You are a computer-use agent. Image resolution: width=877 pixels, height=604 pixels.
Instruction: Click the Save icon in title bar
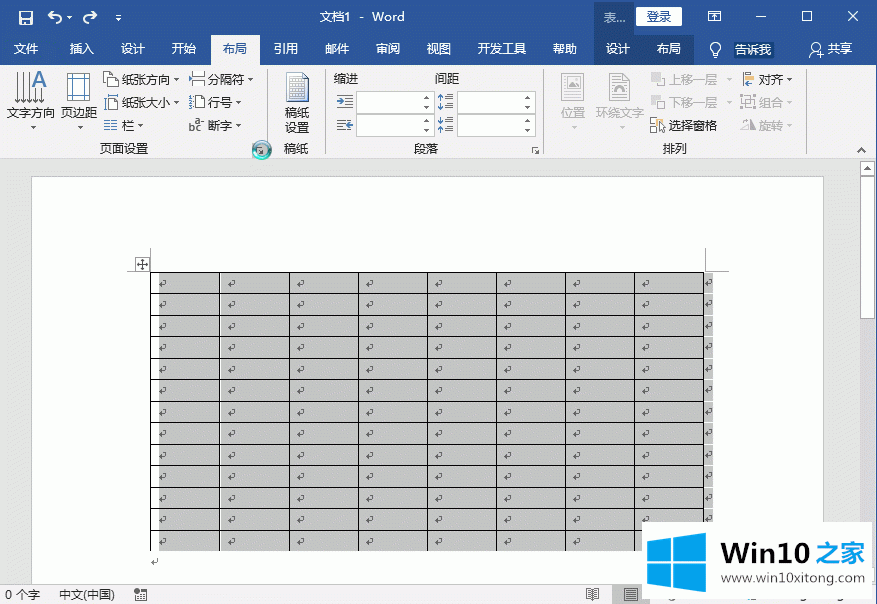(x=26, y=17)
